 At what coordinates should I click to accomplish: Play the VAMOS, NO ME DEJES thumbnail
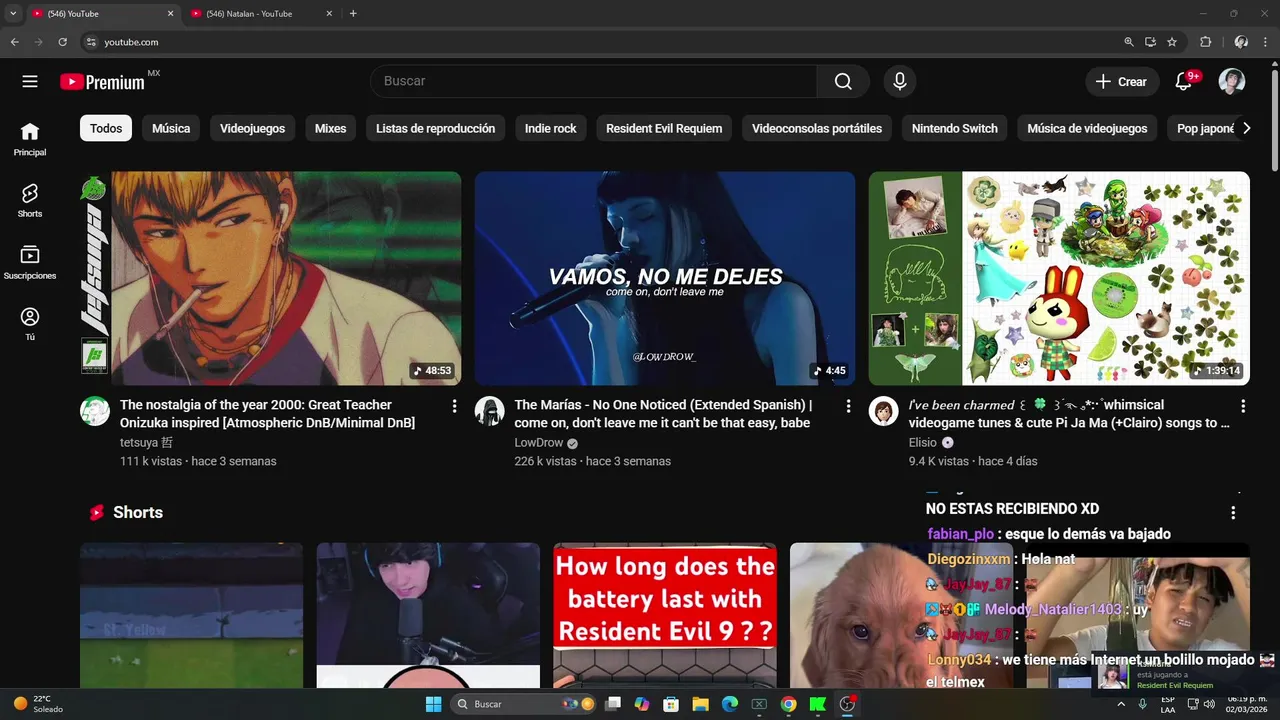click(x=665, y=278)
